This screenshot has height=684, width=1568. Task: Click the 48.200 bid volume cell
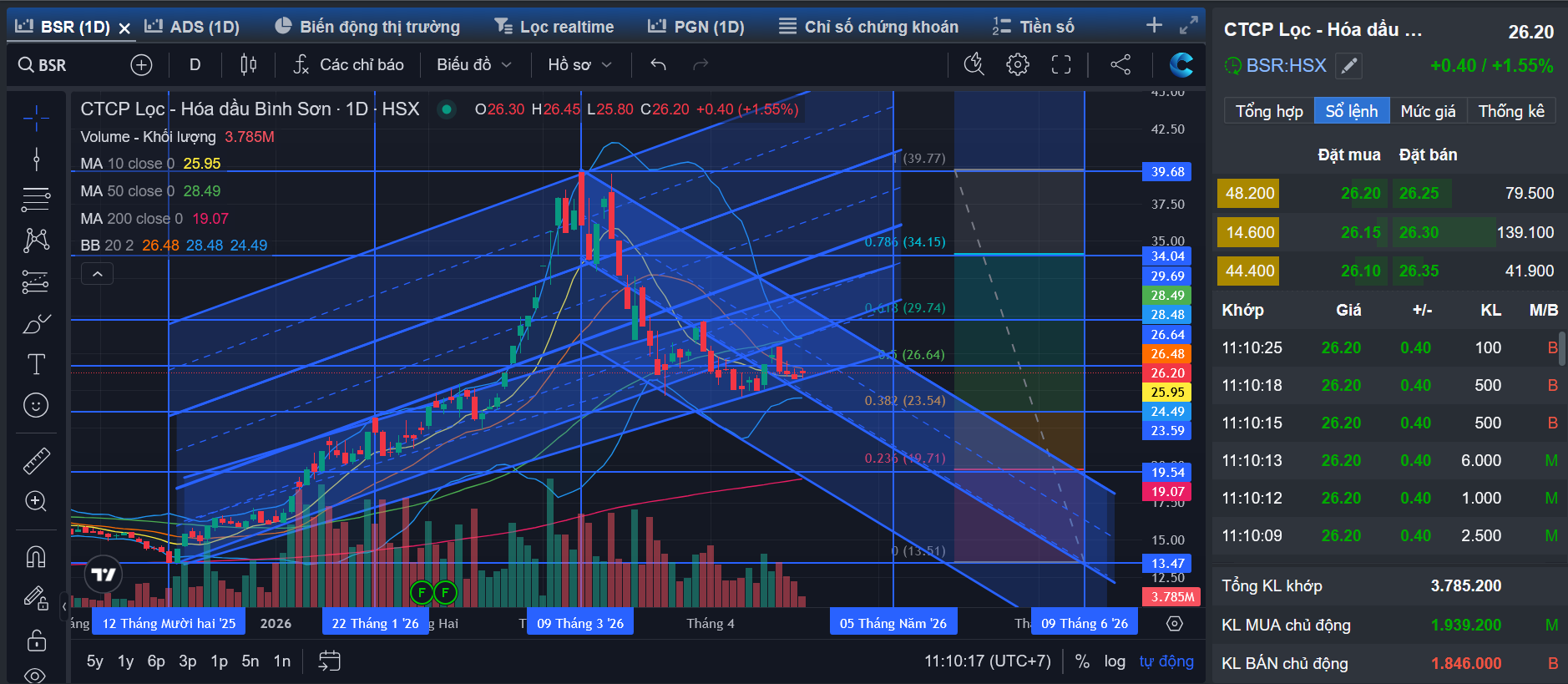pos(1249,193)
